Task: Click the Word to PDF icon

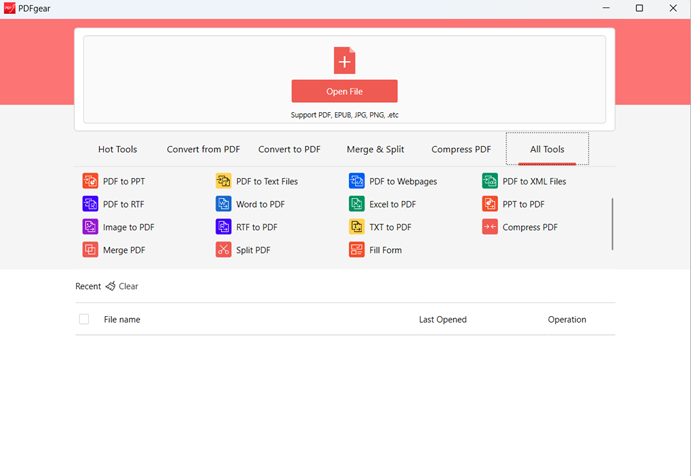Action: coord(223,204)
